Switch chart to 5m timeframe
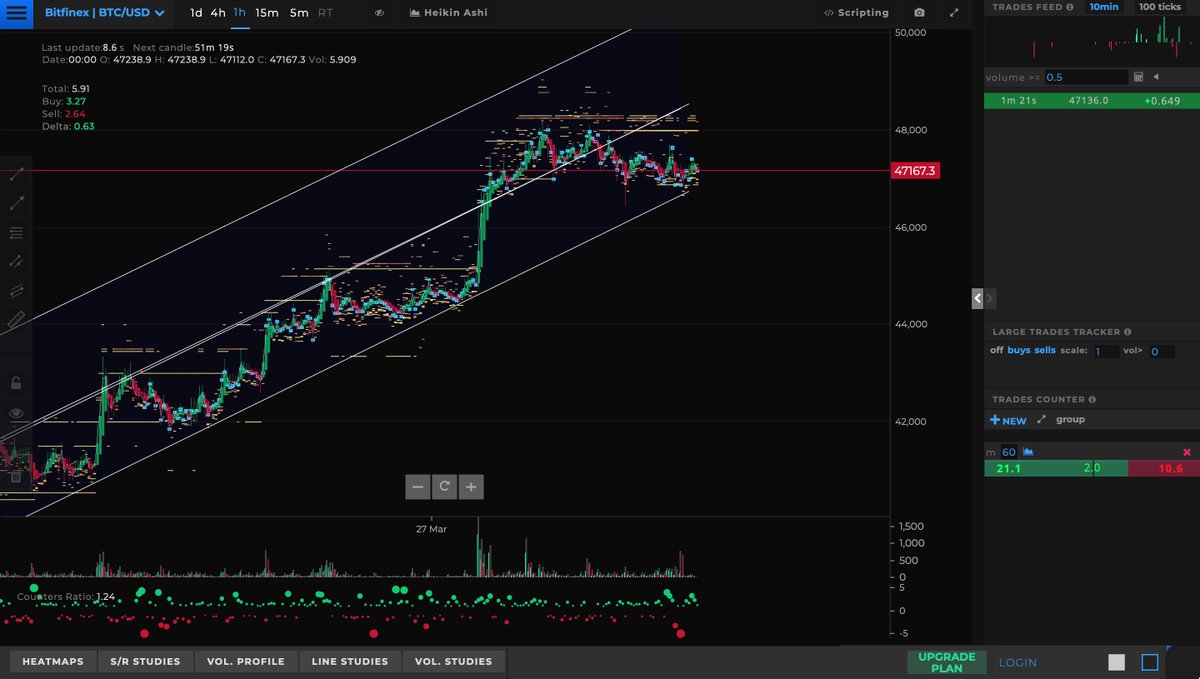The image size is (1200, 679). point(299,13)
